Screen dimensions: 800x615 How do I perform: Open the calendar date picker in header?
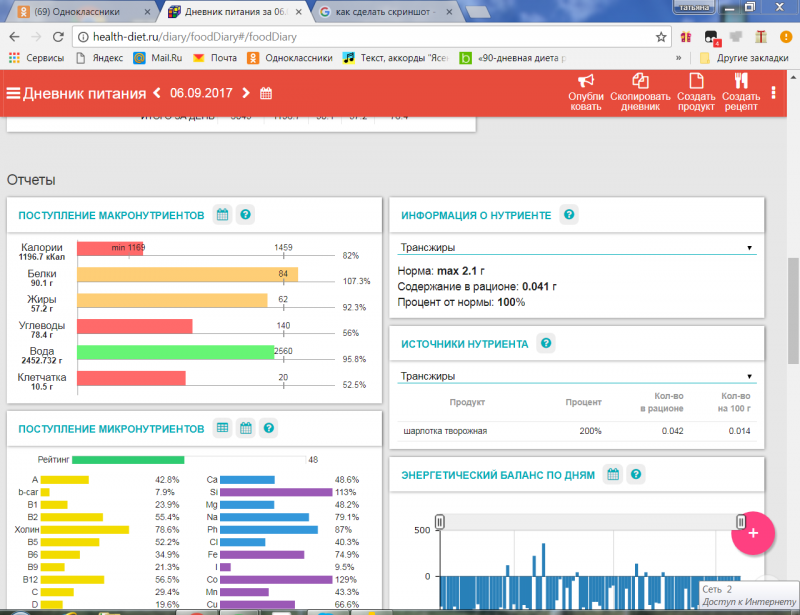(266, 93)
